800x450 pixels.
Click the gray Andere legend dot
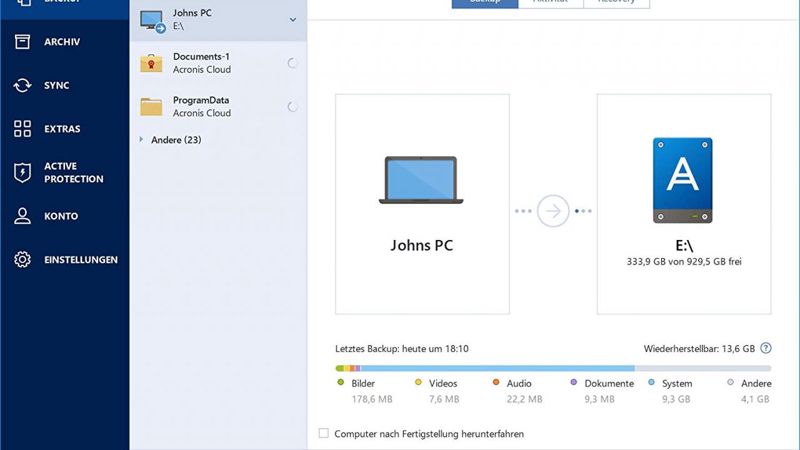coord(731,382)
